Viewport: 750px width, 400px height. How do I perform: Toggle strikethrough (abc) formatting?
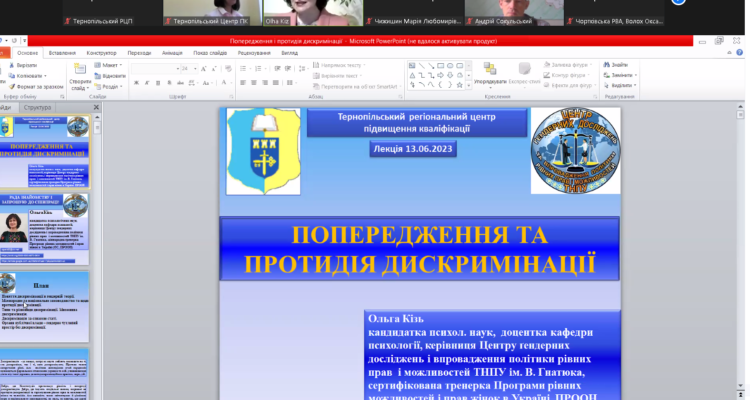(180, 83)
